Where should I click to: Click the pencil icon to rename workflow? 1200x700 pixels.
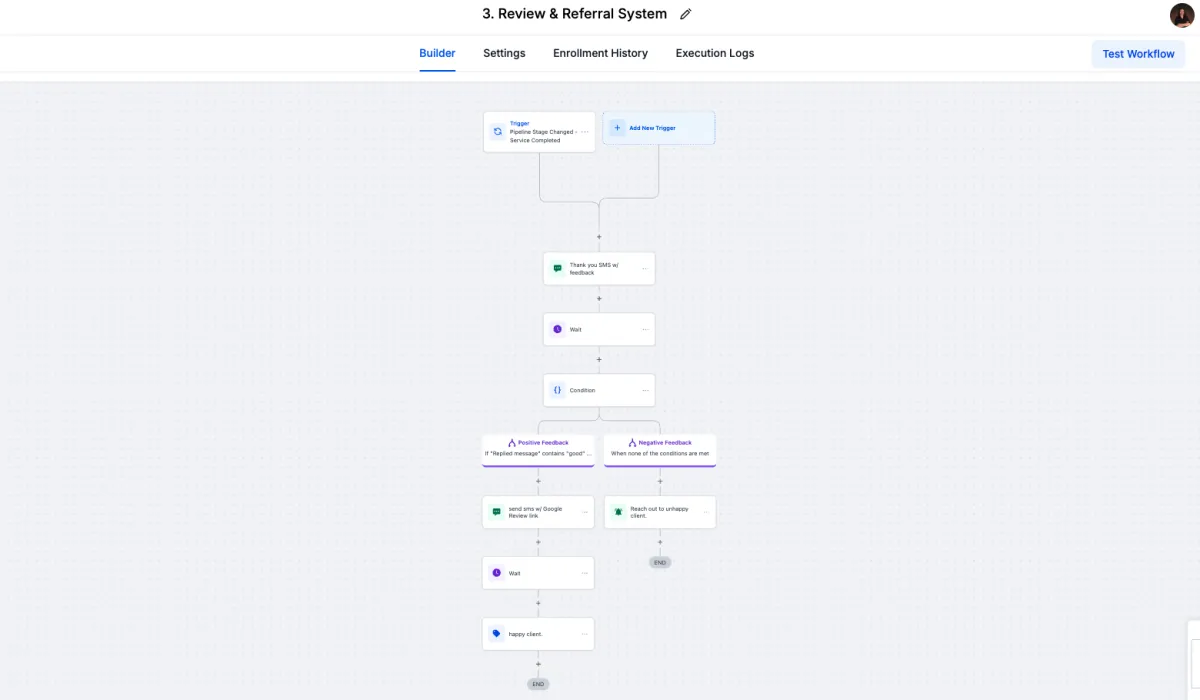685,15
